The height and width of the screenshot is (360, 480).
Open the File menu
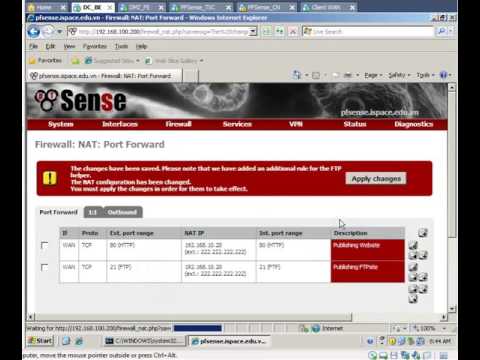33,46
